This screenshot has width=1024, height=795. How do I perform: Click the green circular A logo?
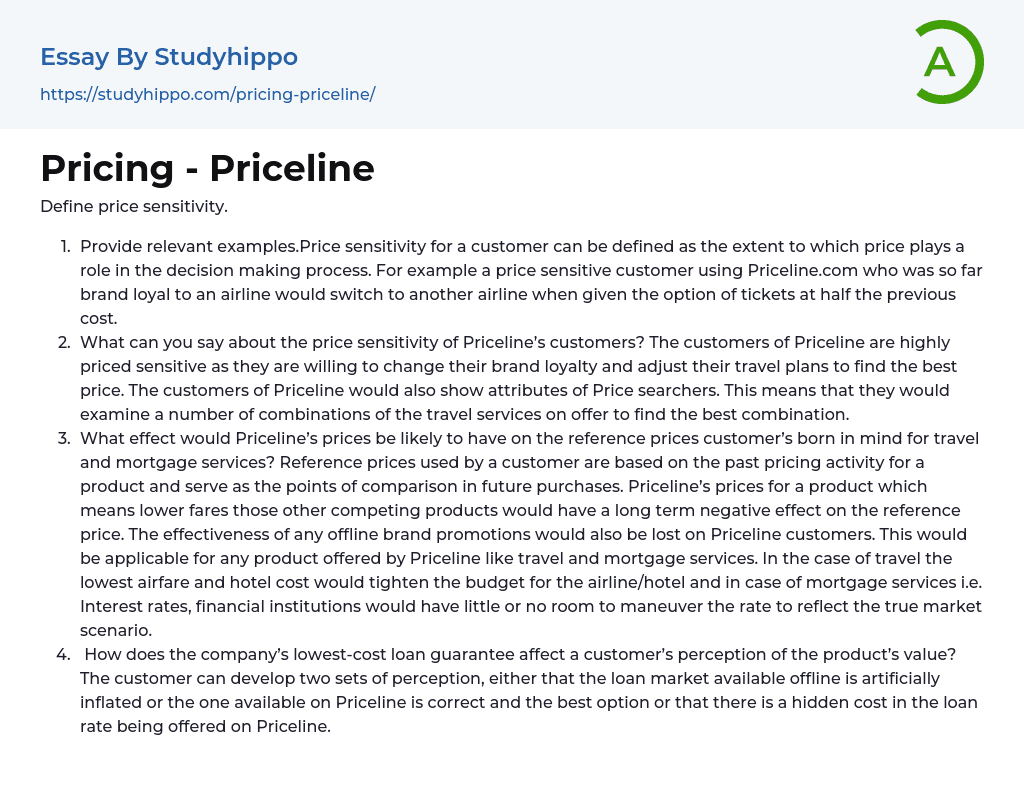pos(947,62)
